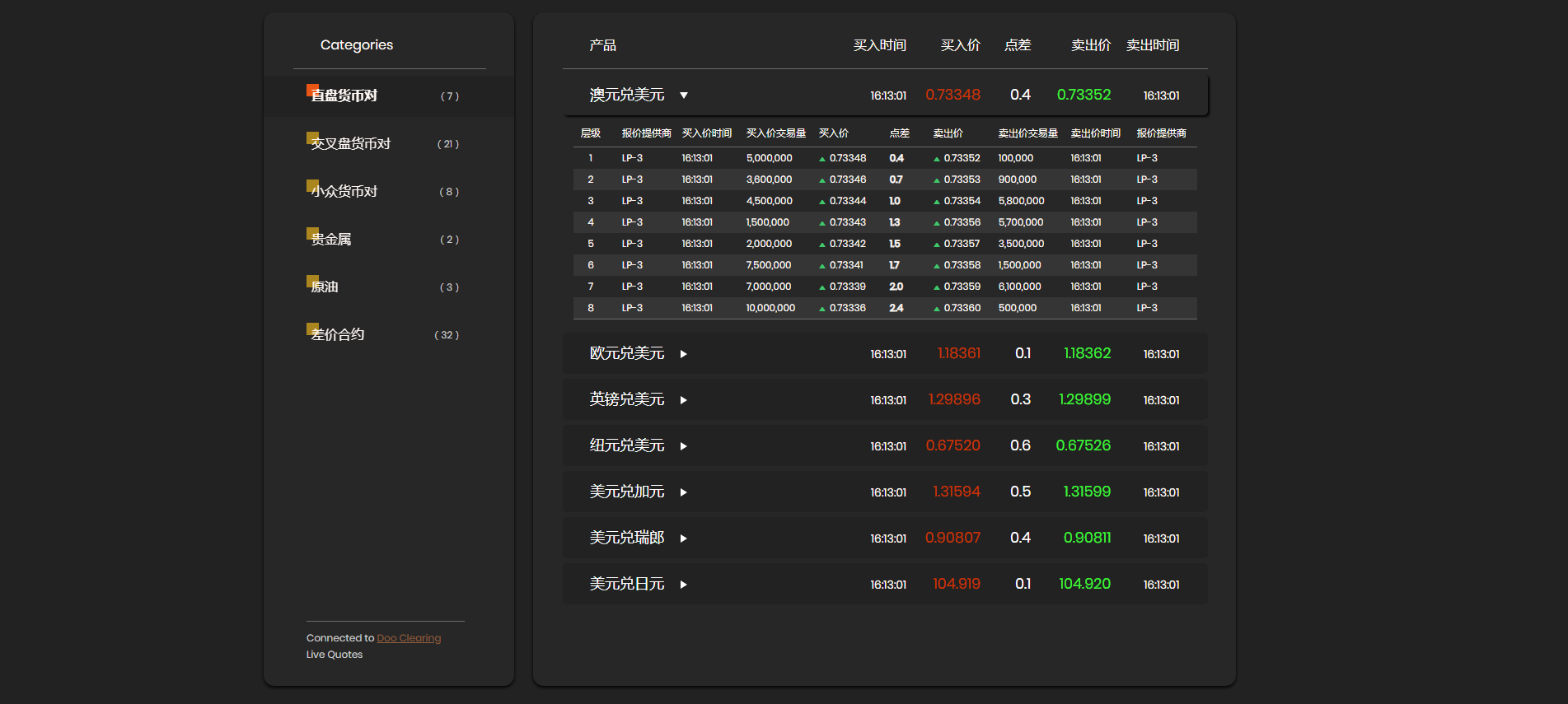Click the 5,800,000 ask volume cell
This screenshot has width=1568, height=704.
point(1021,201)
